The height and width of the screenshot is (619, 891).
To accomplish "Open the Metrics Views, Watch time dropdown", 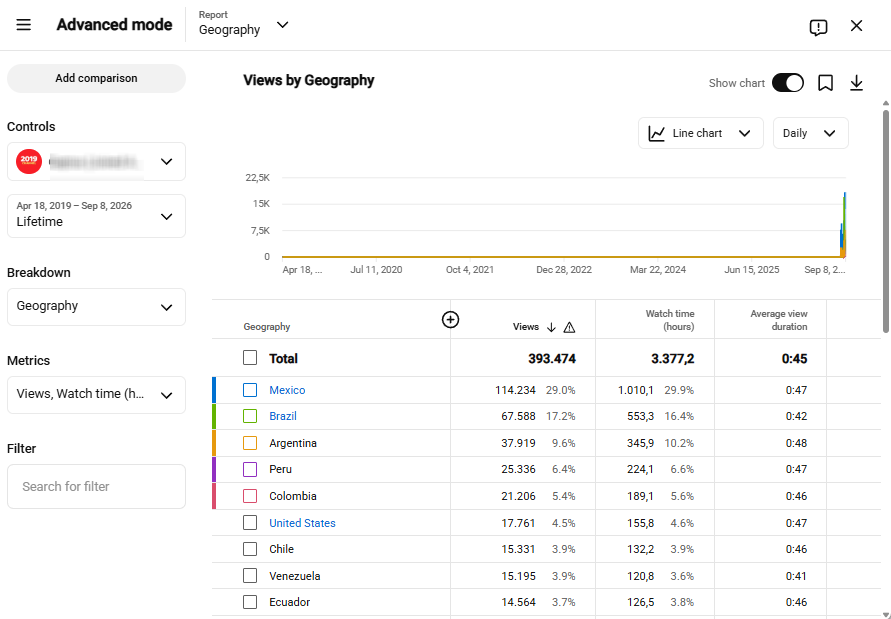I will point(97,395).
